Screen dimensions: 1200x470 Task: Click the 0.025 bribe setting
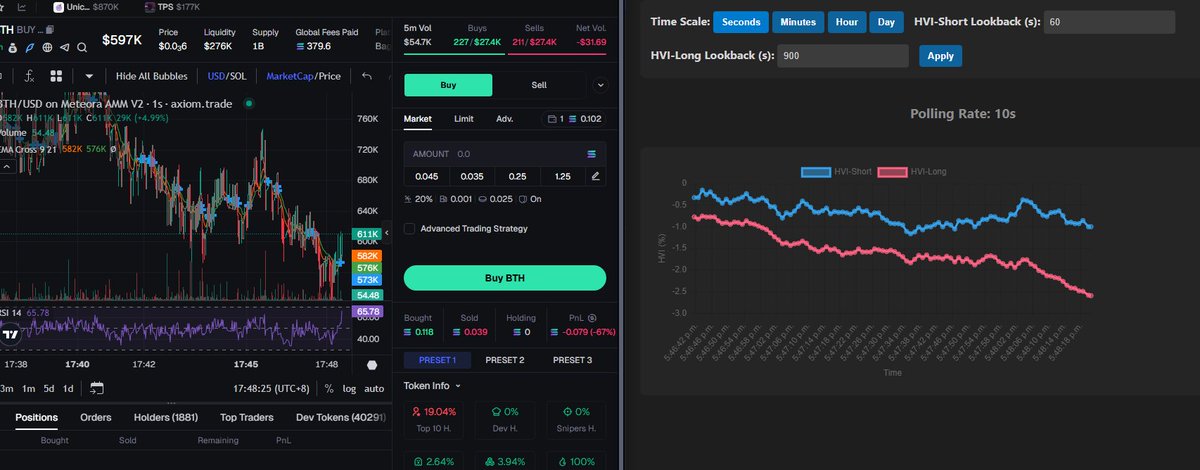click(x=498, y=199)
